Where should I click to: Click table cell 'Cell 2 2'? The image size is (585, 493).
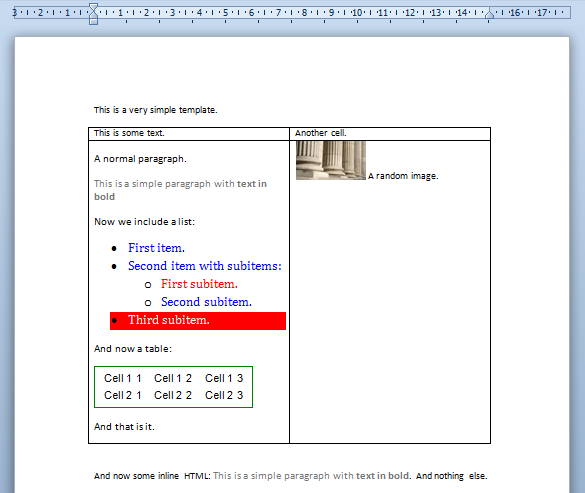pos(173,395)
